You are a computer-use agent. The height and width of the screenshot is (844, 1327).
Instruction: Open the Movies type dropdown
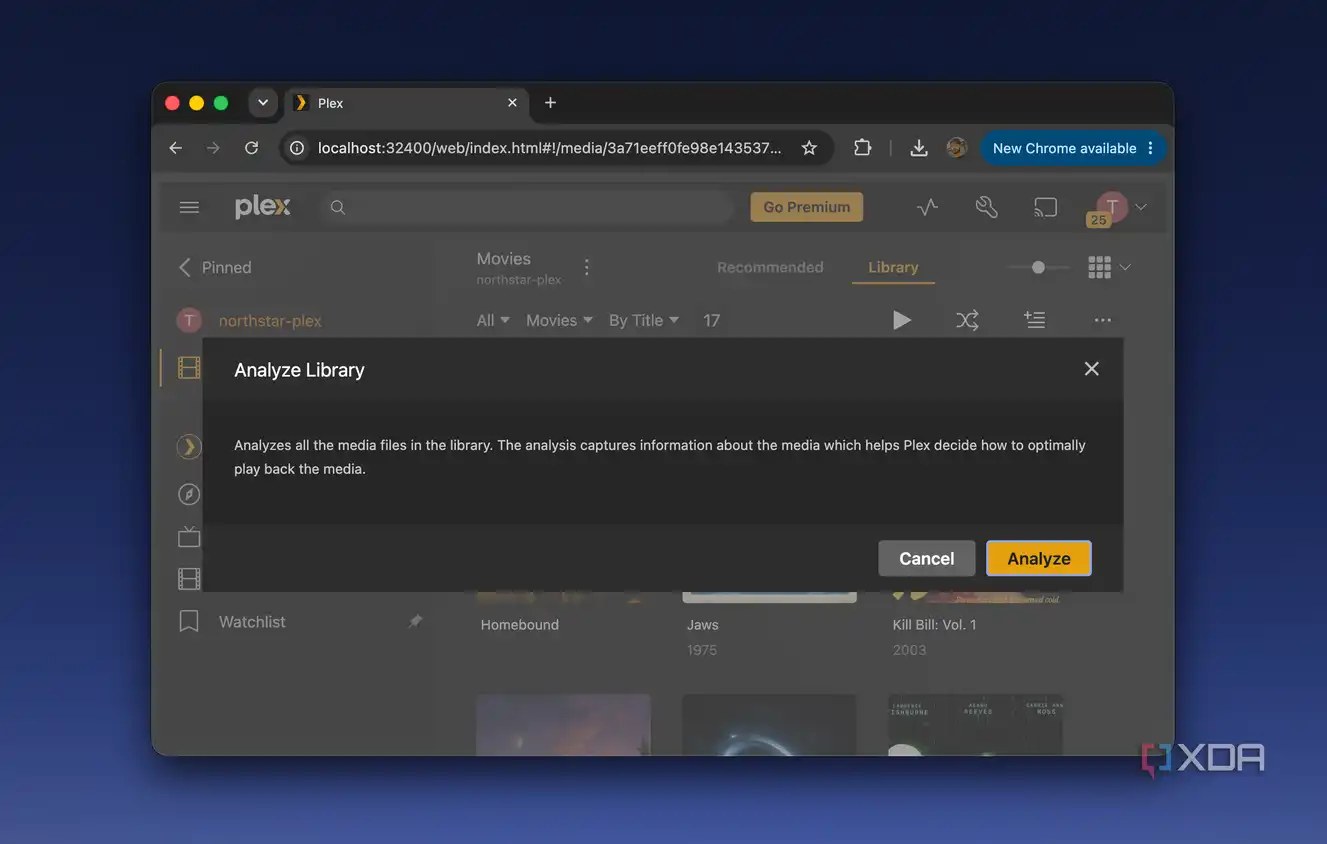coord(559,320)
